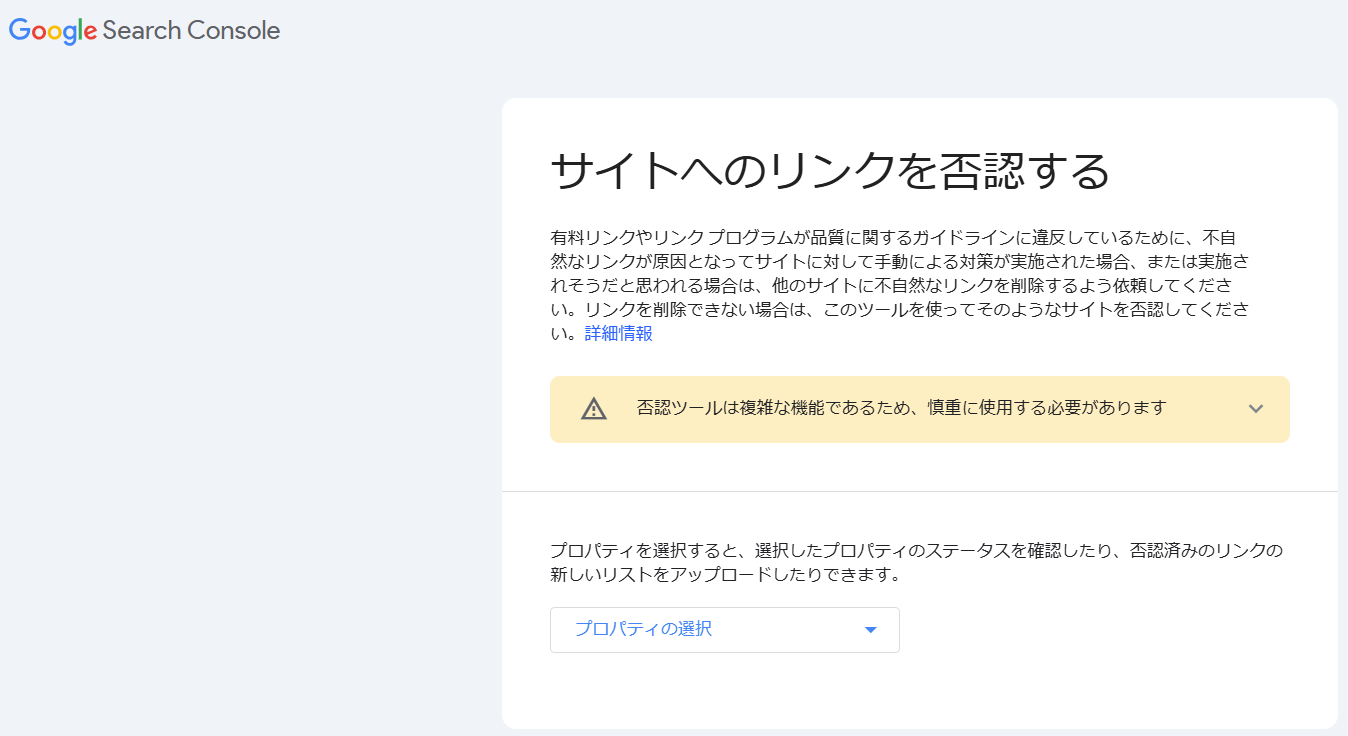
Task: Expand the yellow warning banner chevron
Action: (1256, 409)
